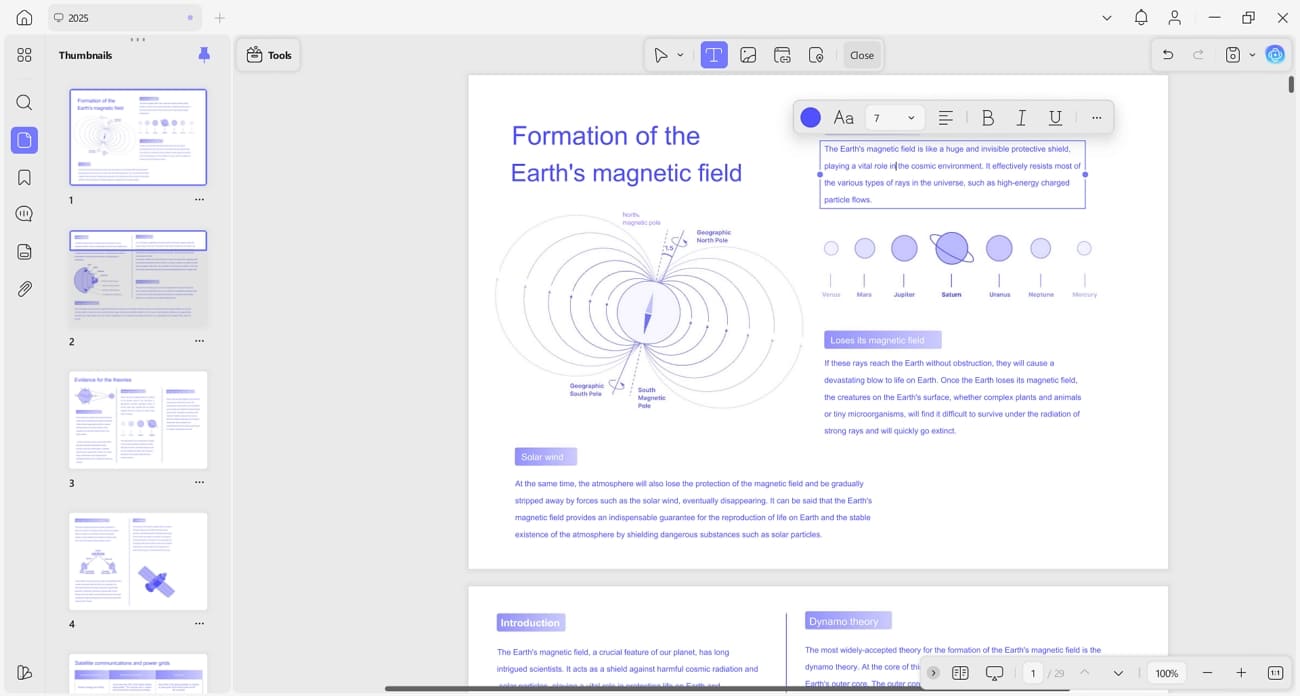Open the search panel in left sidebar
This screenshot has height=696, width=1300.
24,103
